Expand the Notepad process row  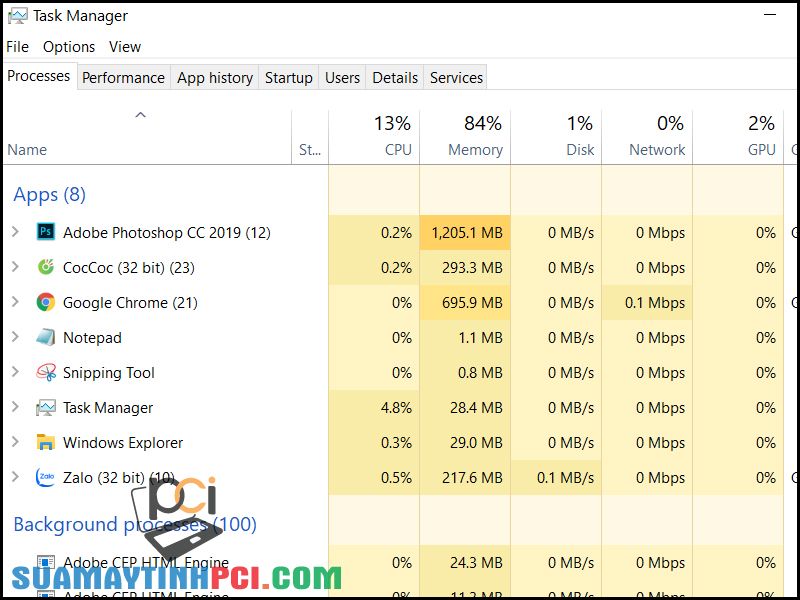pyautogui.click(x=15, y=337)
